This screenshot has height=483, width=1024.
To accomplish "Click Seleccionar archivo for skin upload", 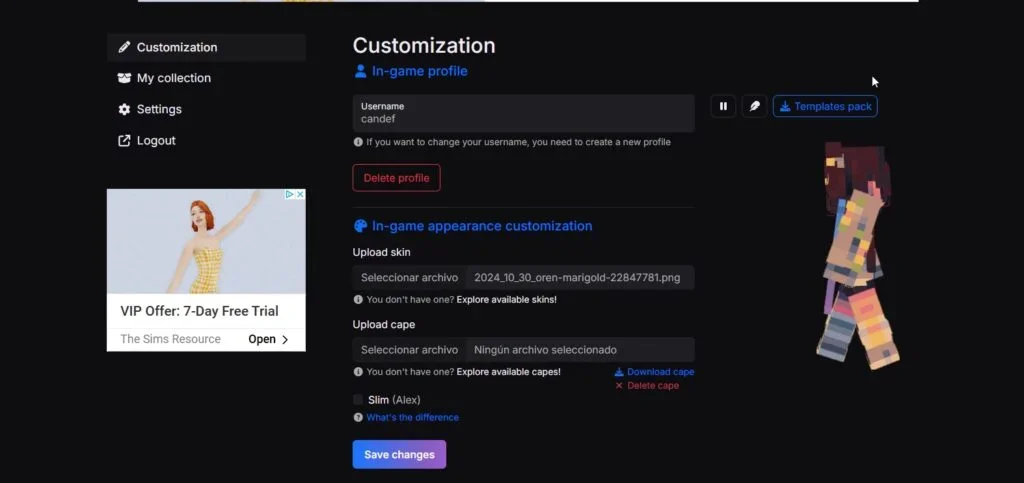I will coord(409,277).
